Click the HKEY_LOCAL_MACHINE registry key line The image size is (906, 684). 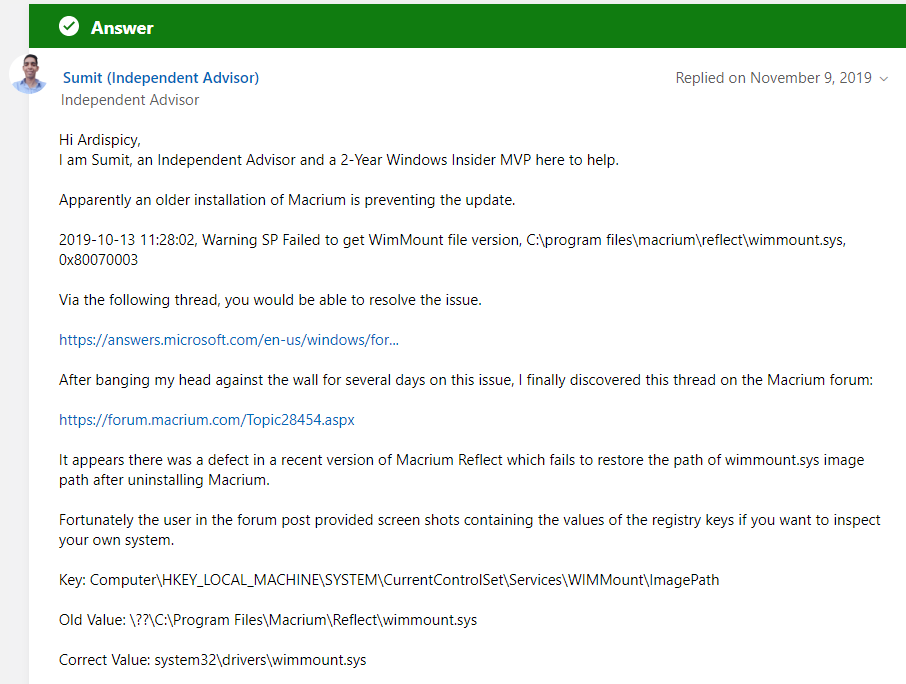[x=389, y=580]
